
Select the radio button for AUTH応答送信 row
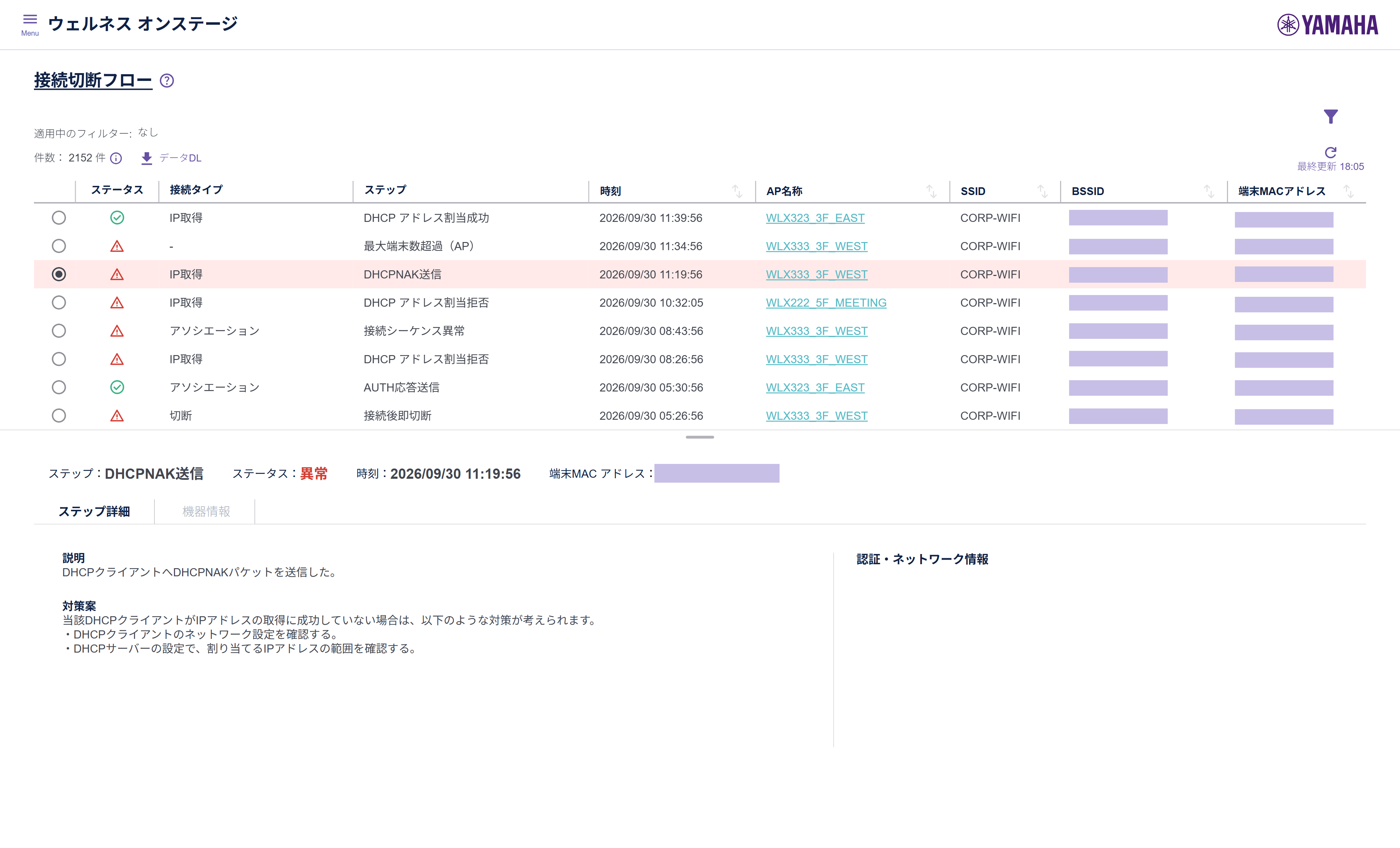click(x=59, y=387)
